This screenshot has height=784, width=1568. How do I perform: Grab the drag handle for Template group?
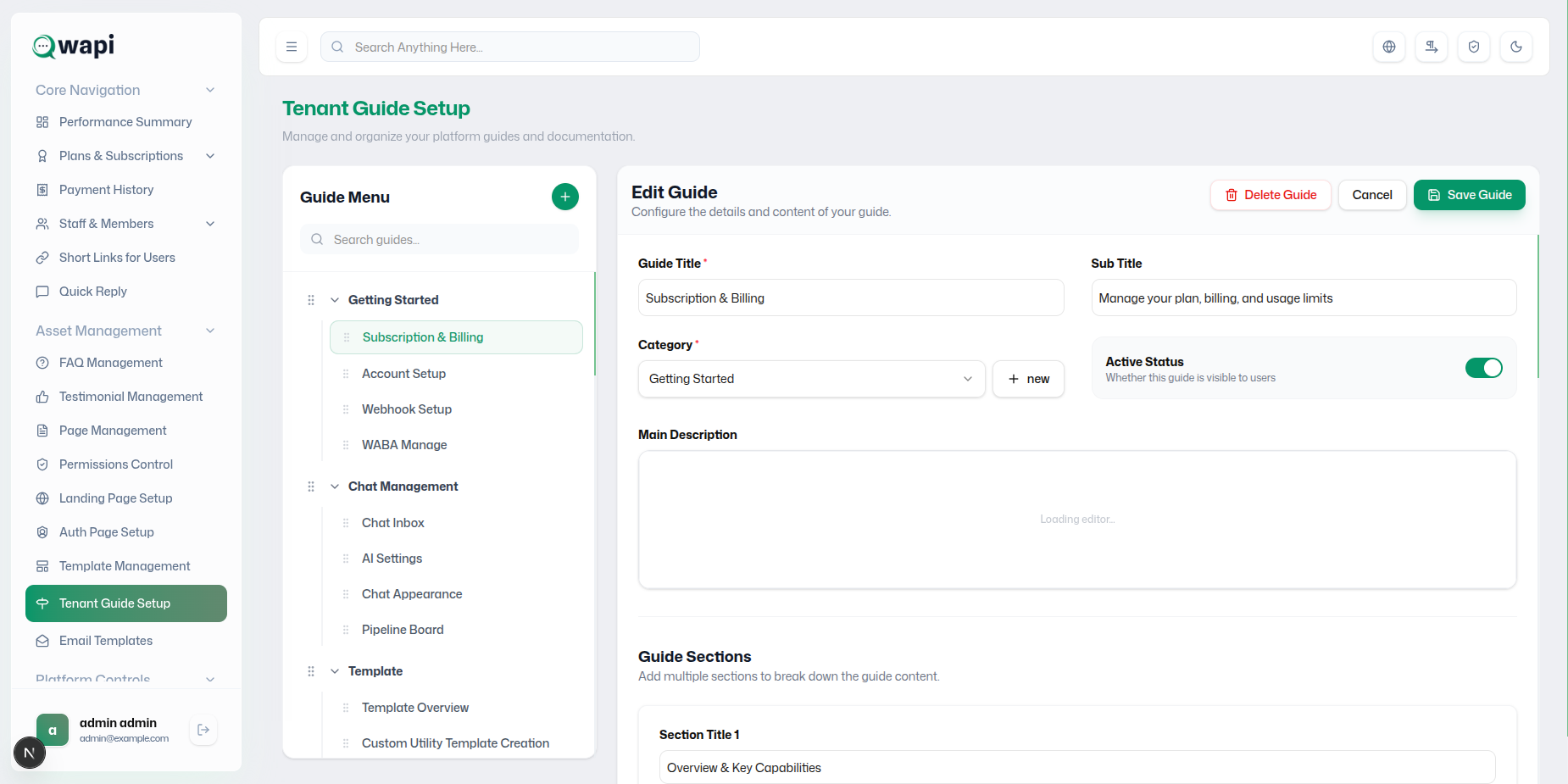pyautogui.click(x=311, y=671)
